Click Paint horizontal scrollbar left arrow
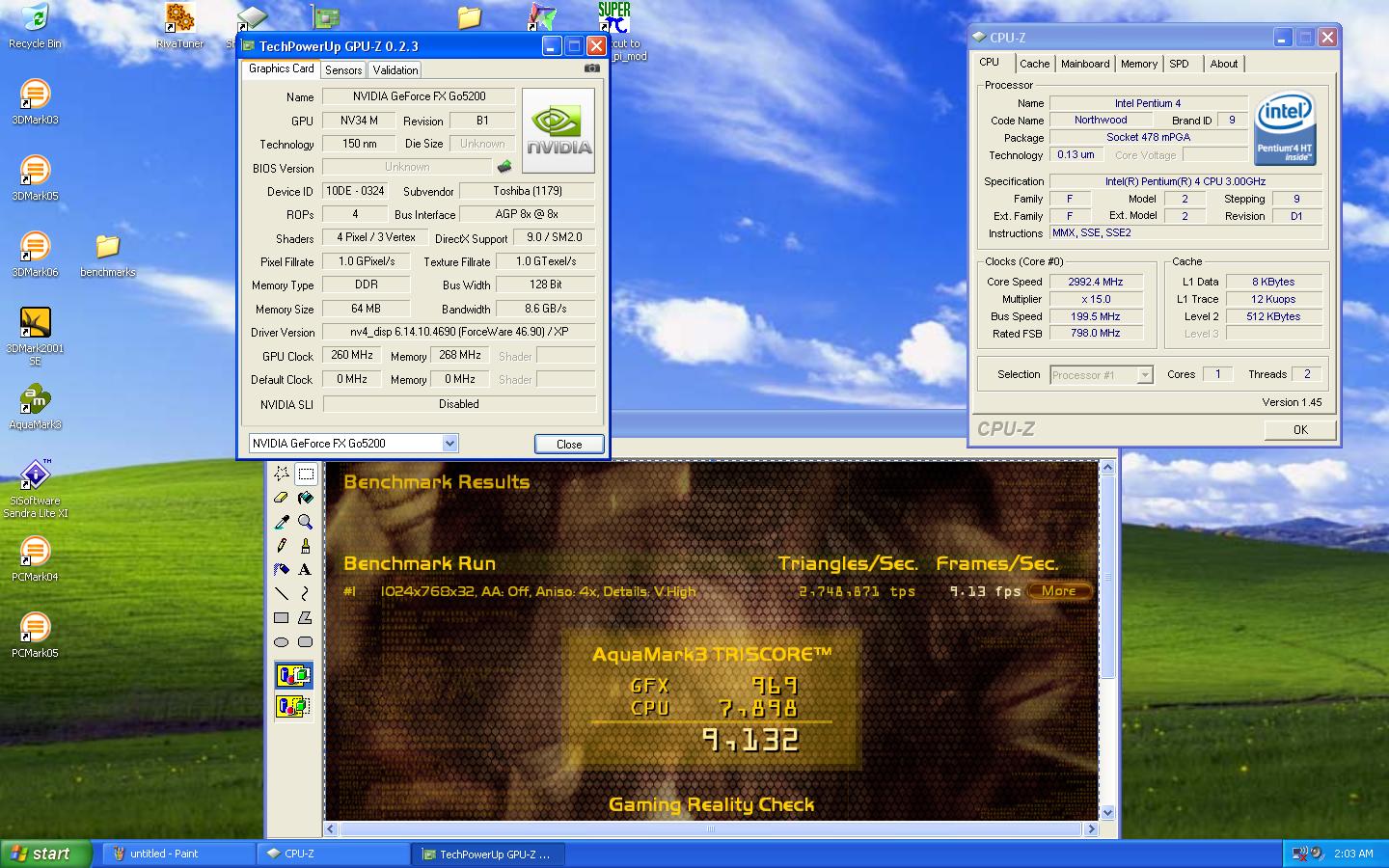Screen dimensions: 1389x868 [331, 829]
